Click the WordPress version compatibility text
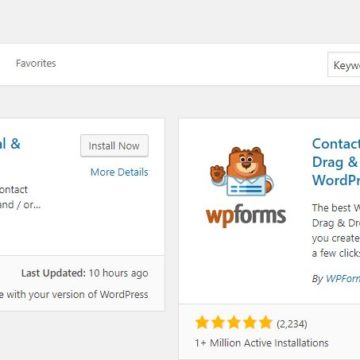360x360 pixels. tap(74, 294)
